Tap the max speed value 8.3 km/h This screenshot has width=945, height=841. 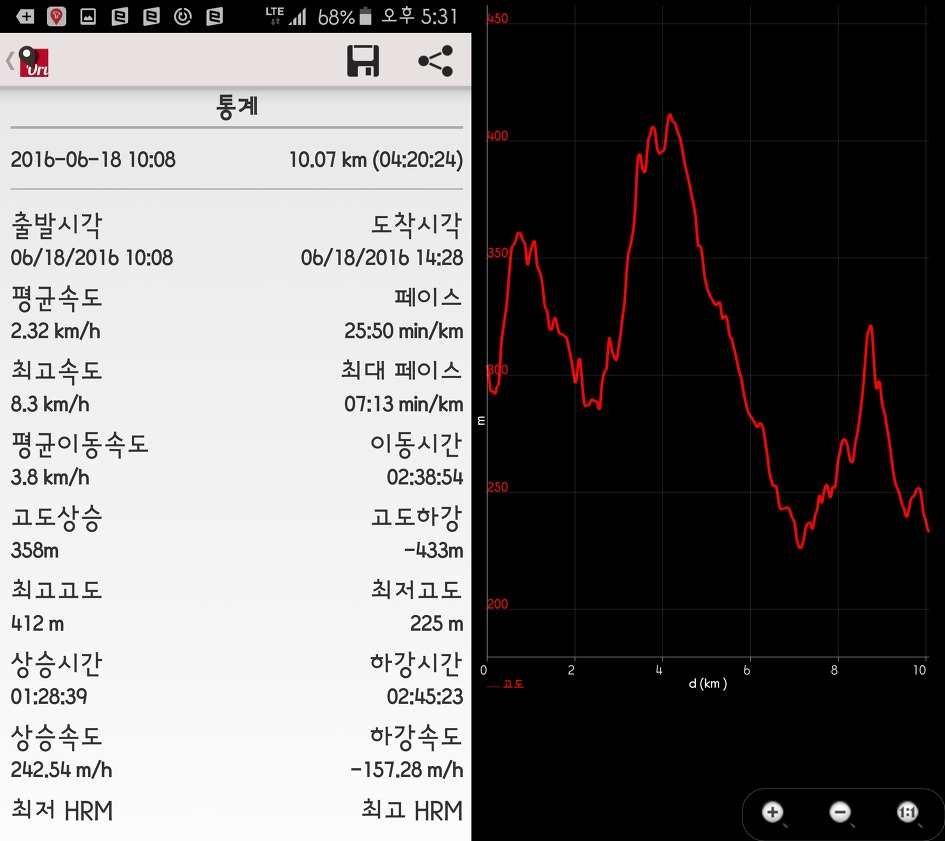click(x=50, y=404)
